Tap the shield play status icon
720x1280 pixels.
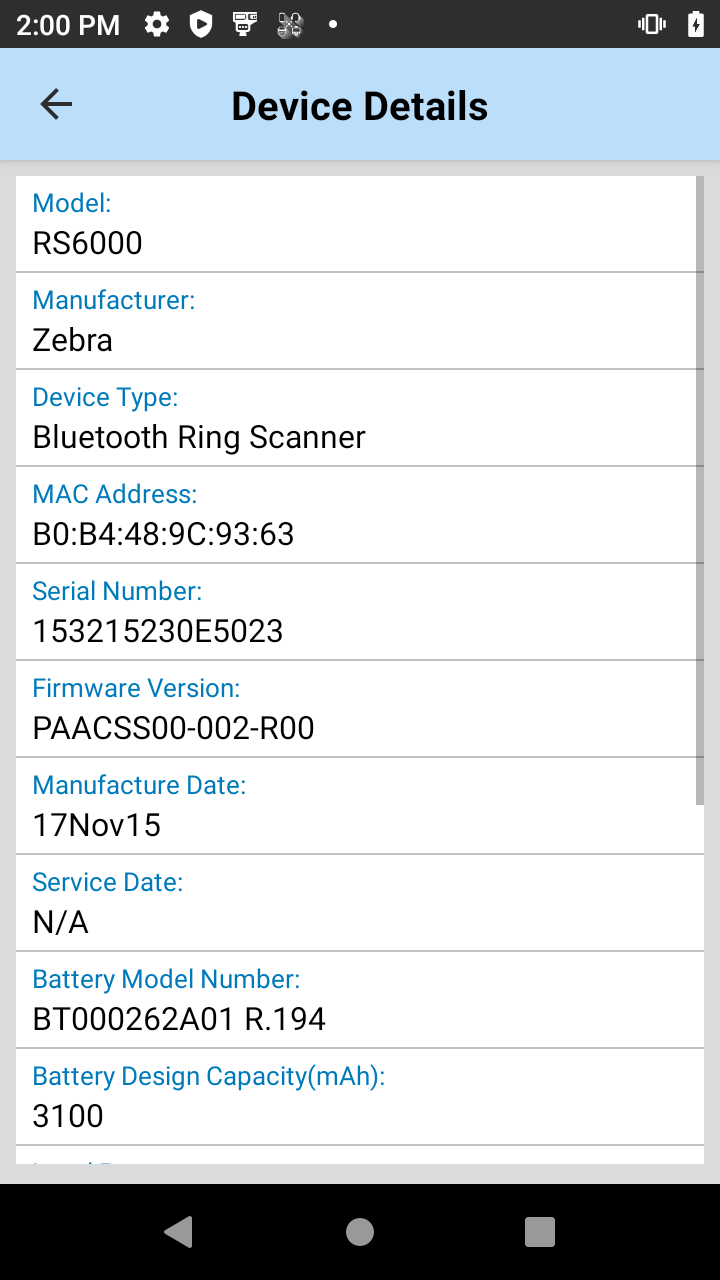point(201,25)
